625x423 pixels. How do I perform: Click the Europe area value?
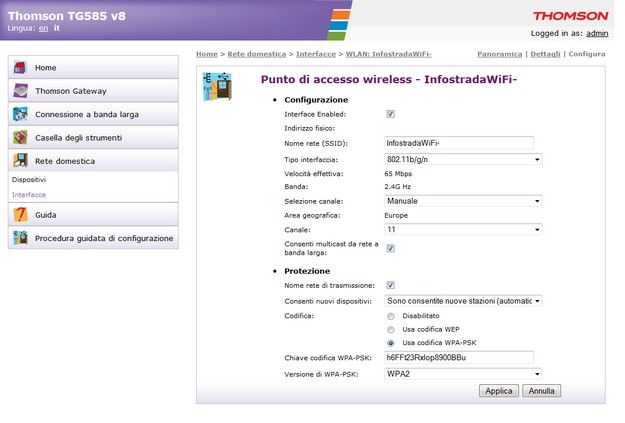point(396,215)
